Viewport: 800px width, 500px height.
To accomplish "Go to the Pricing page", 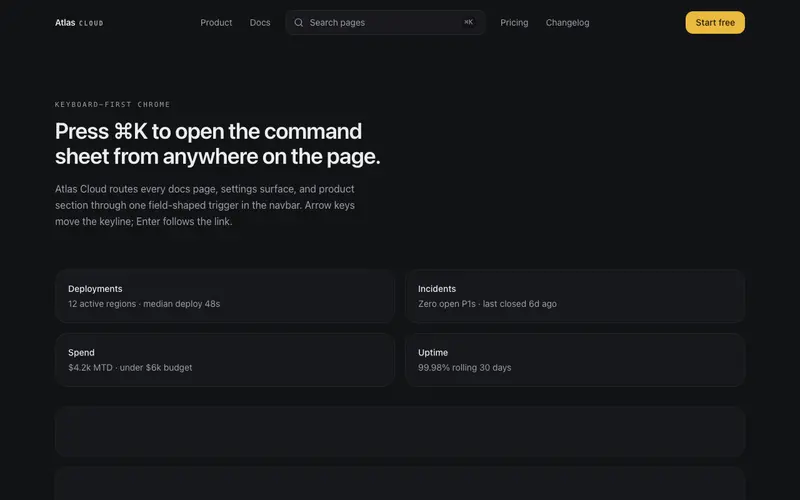I will point(514,23).
